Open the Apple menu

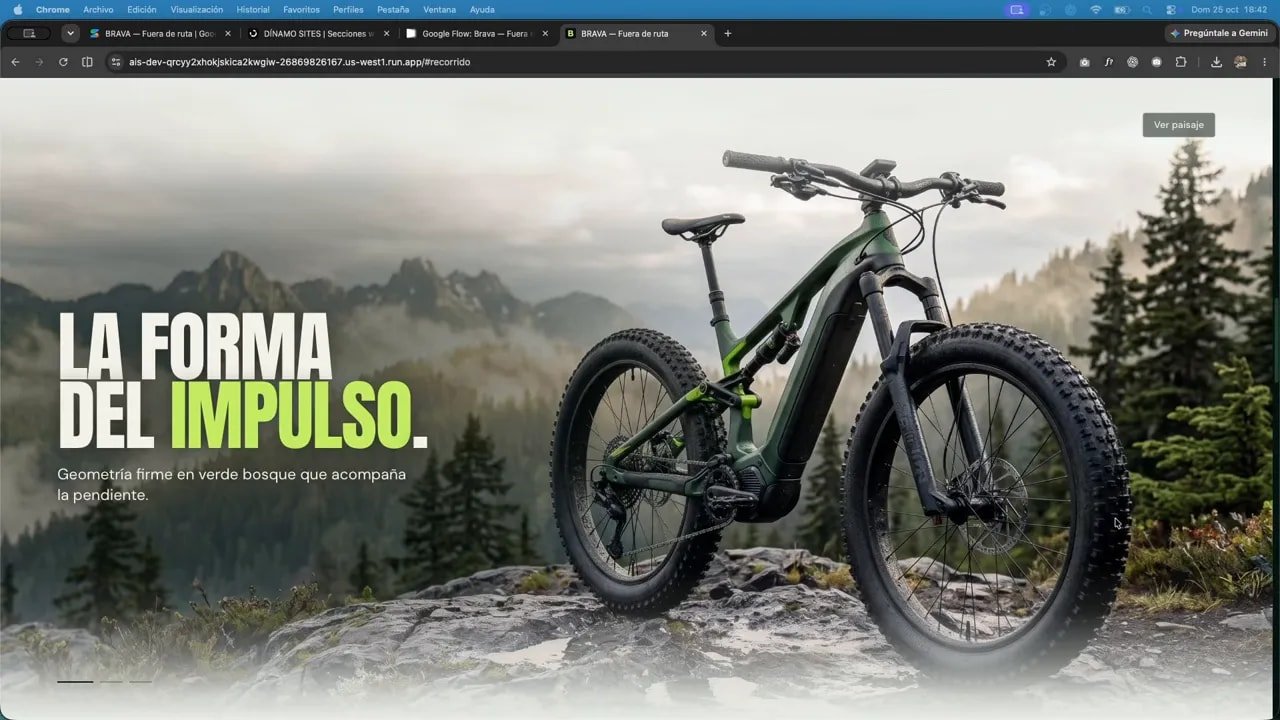coord(17,9)
